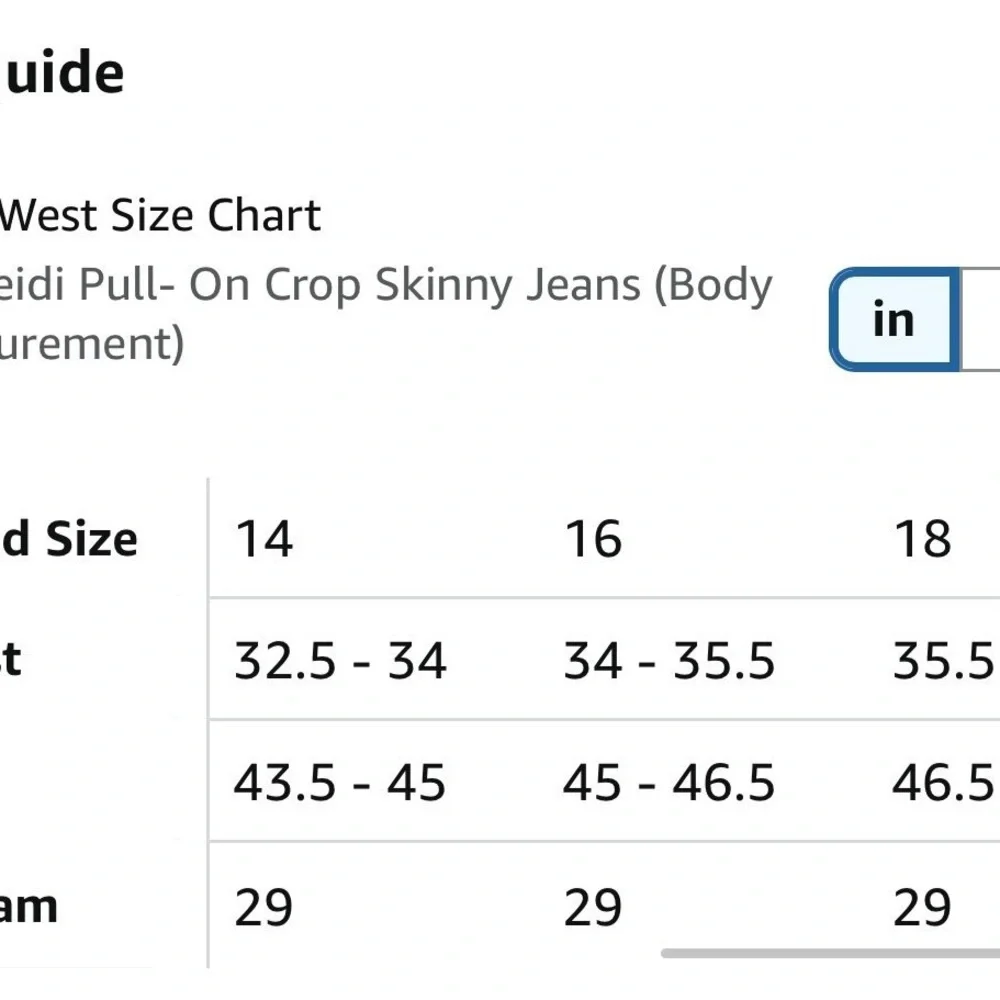Click the size 14 column header
The height and width of the screenshot is (1000, 1000).
264,539
